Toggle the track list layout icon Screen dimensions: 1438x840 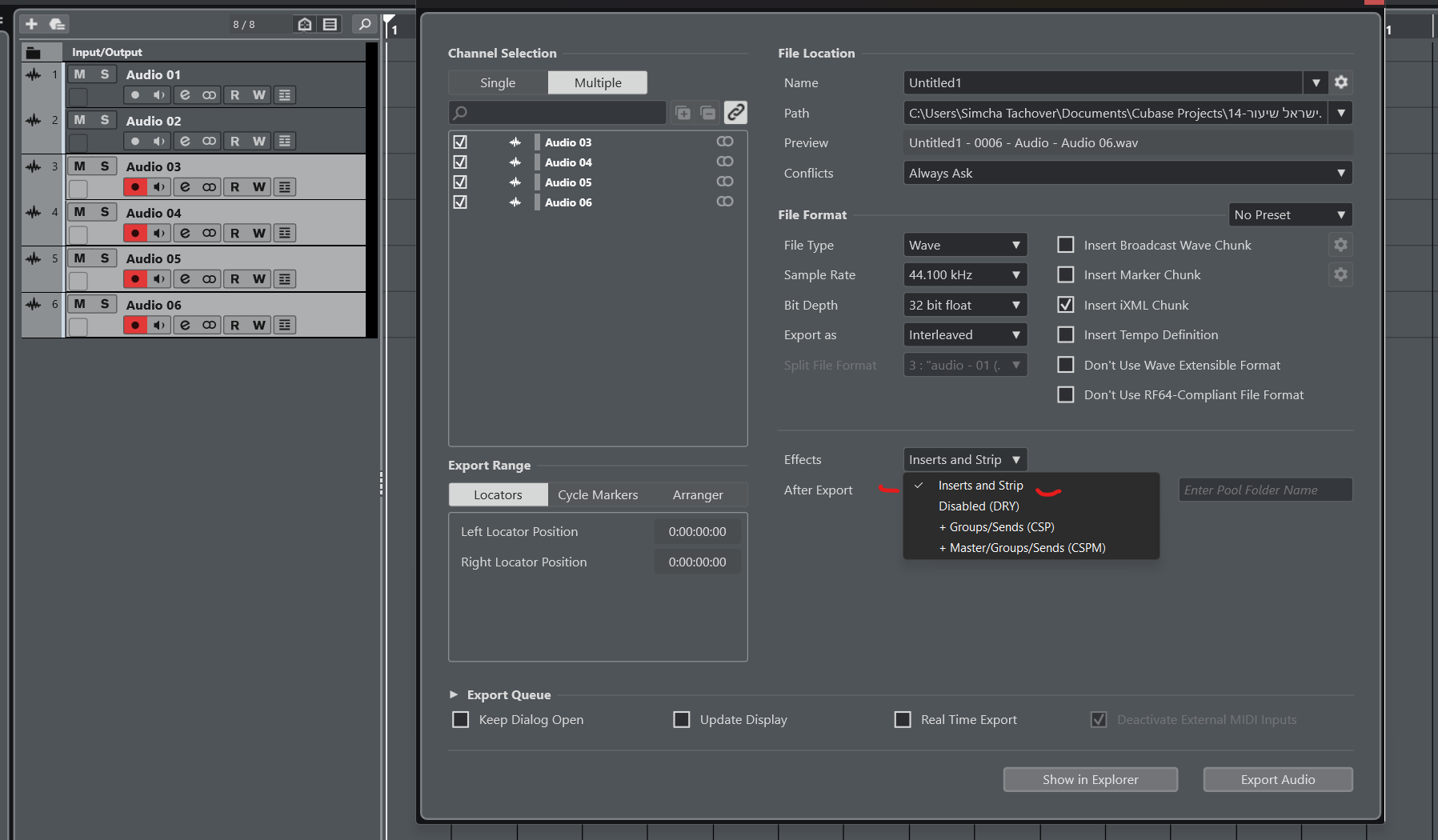pyautogui.click(x=330, y=24)
